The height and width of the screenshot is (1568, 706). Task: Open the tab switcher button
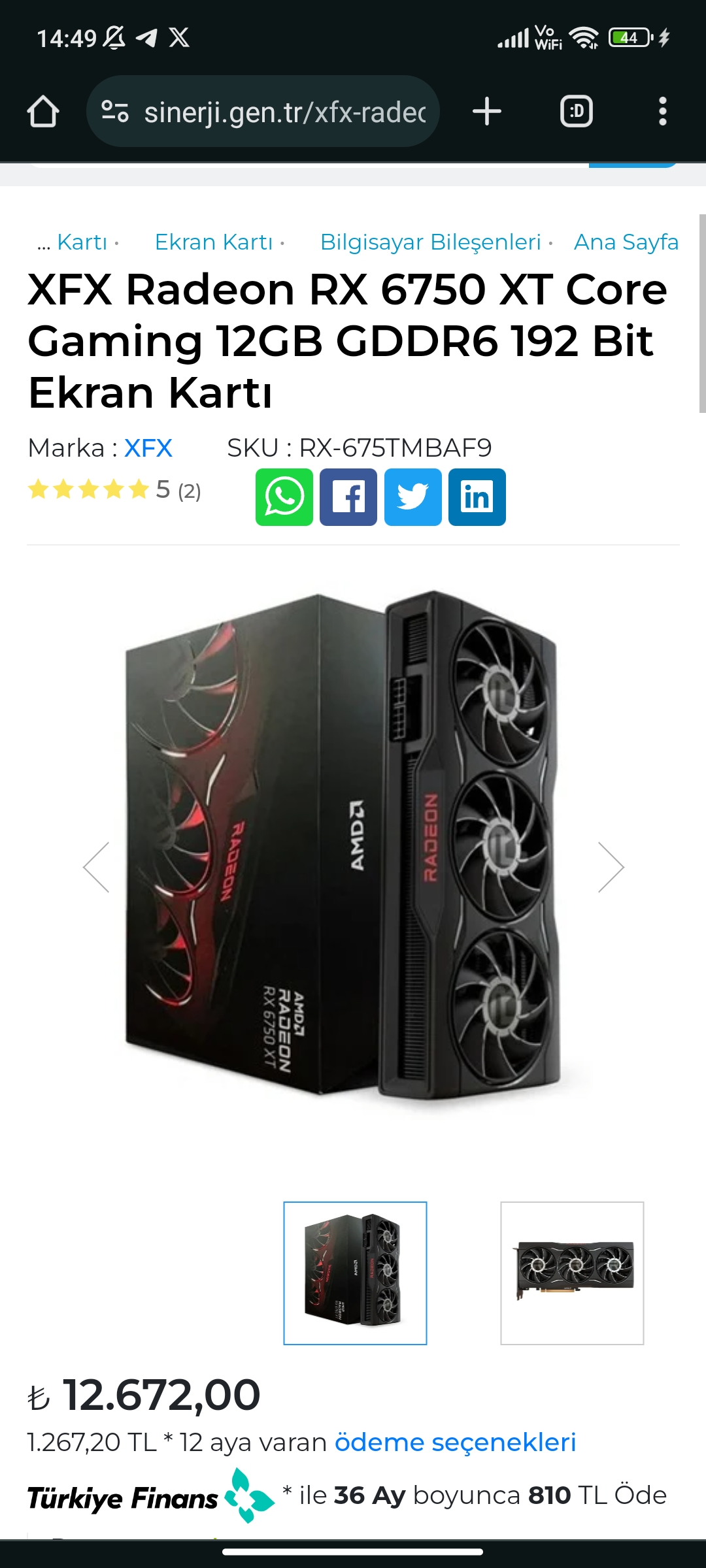577,112
